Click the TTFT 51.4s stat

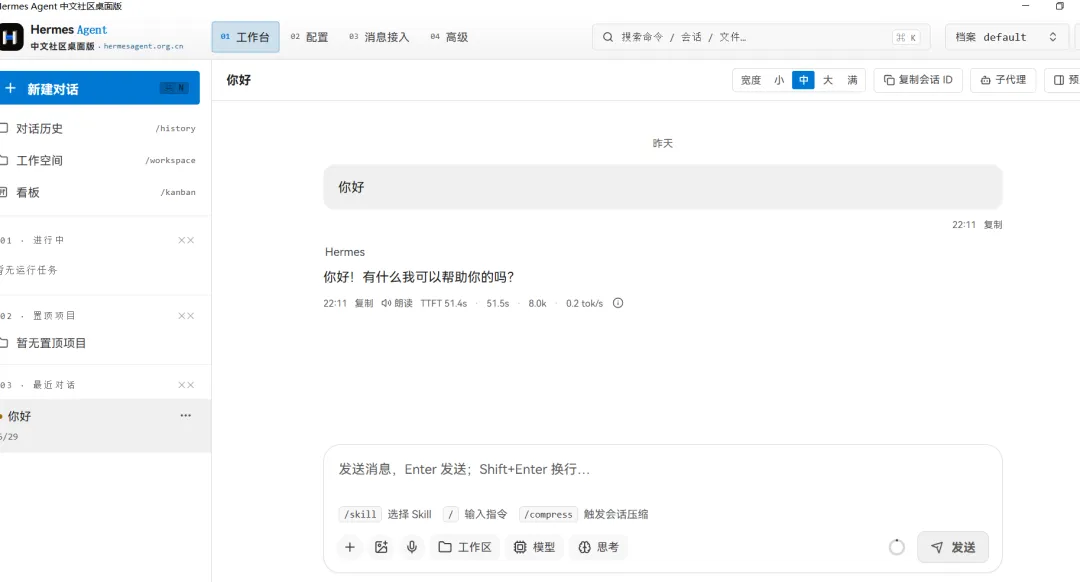(444, 303)
